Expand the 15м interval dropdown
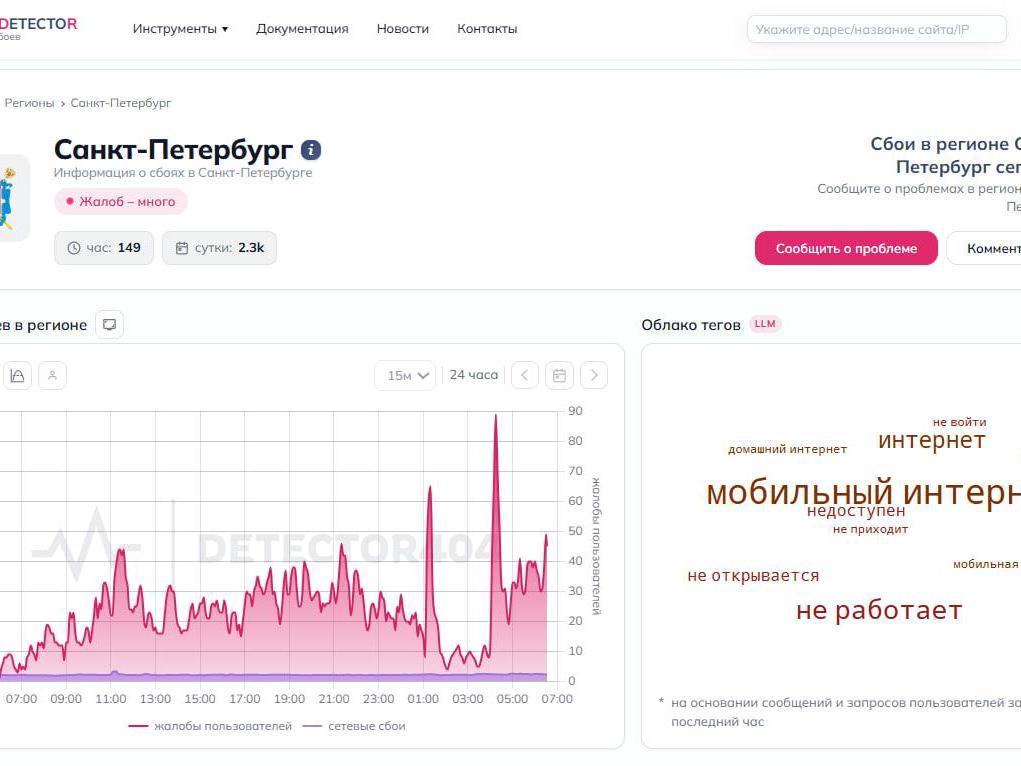This screenshot has height=766, width=1021. click(x=406, y=376)
